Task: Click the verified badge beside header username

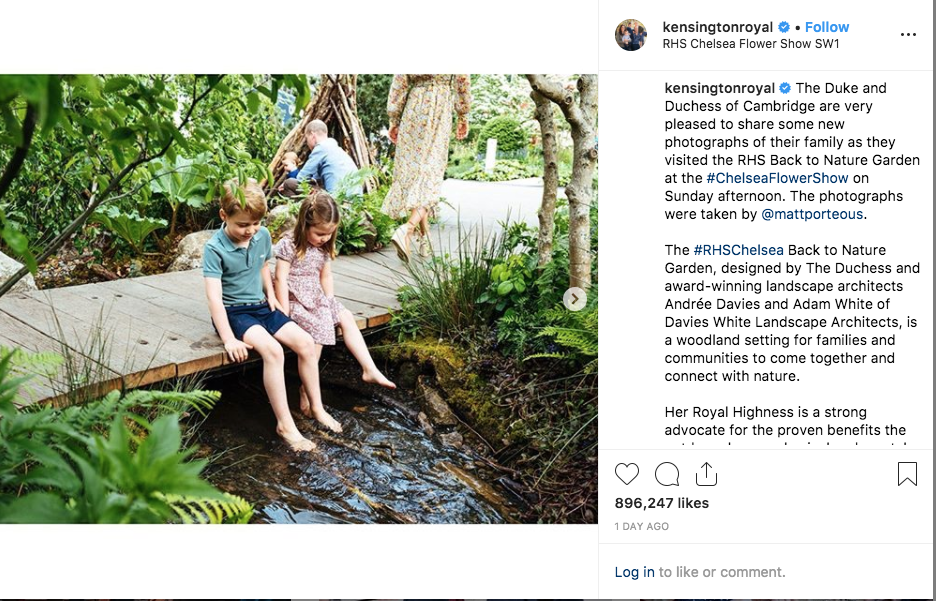Action: coord(784,27)
